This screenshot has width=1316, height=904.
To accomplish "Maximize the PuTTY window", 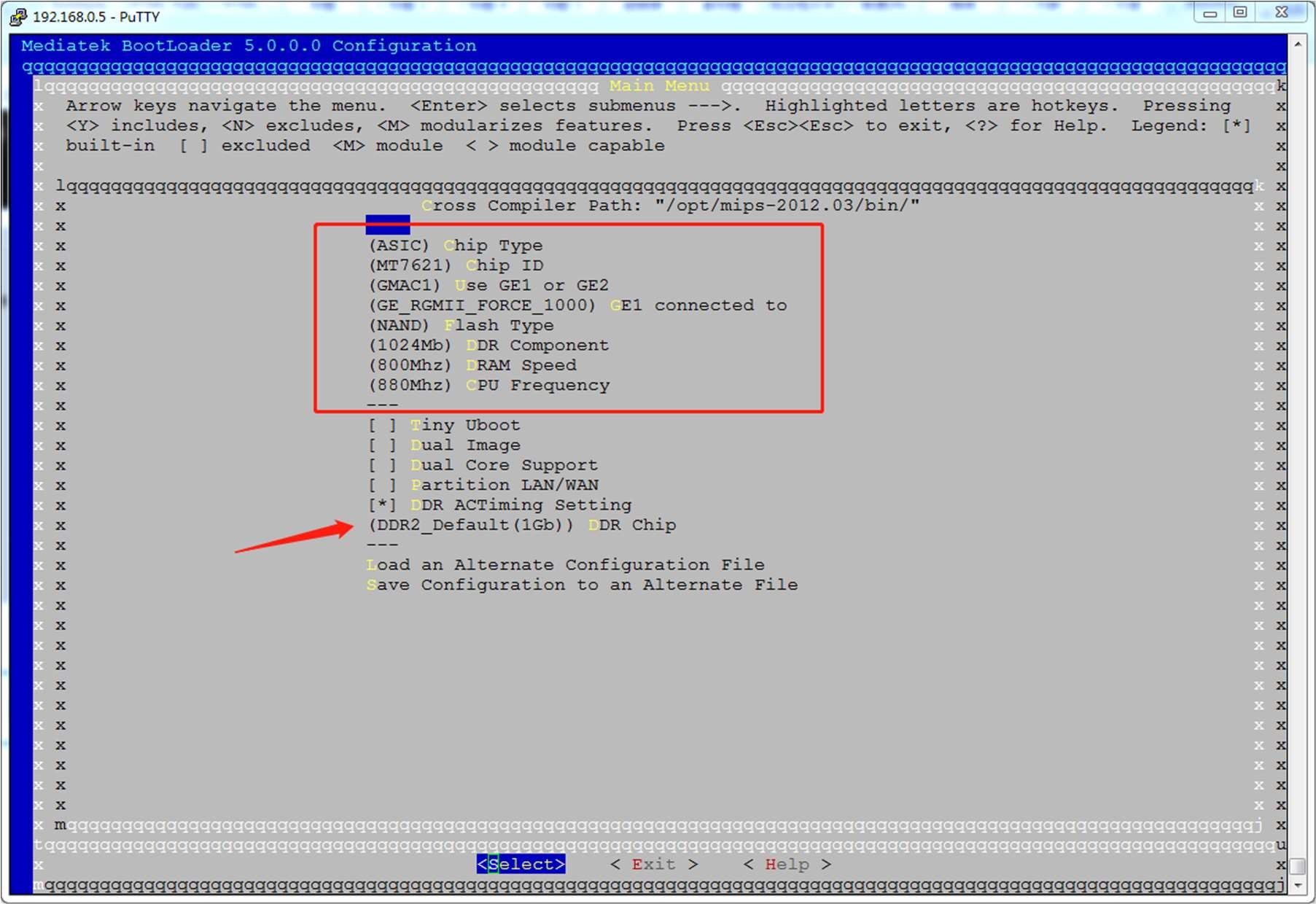I will (x=1240, y=13).
